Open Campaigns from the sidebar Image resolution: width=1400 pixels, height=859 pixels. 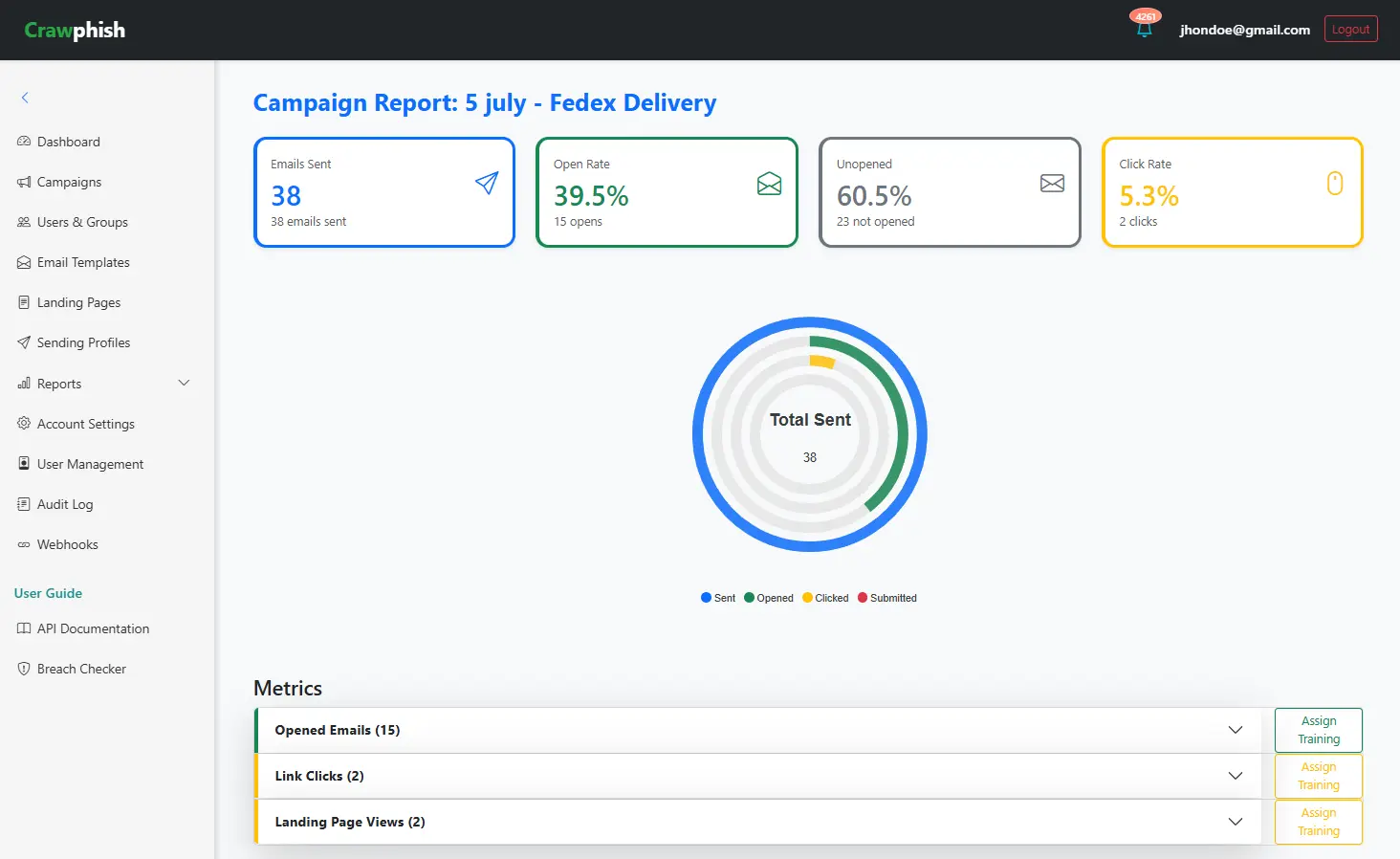[x=69, y=182]
